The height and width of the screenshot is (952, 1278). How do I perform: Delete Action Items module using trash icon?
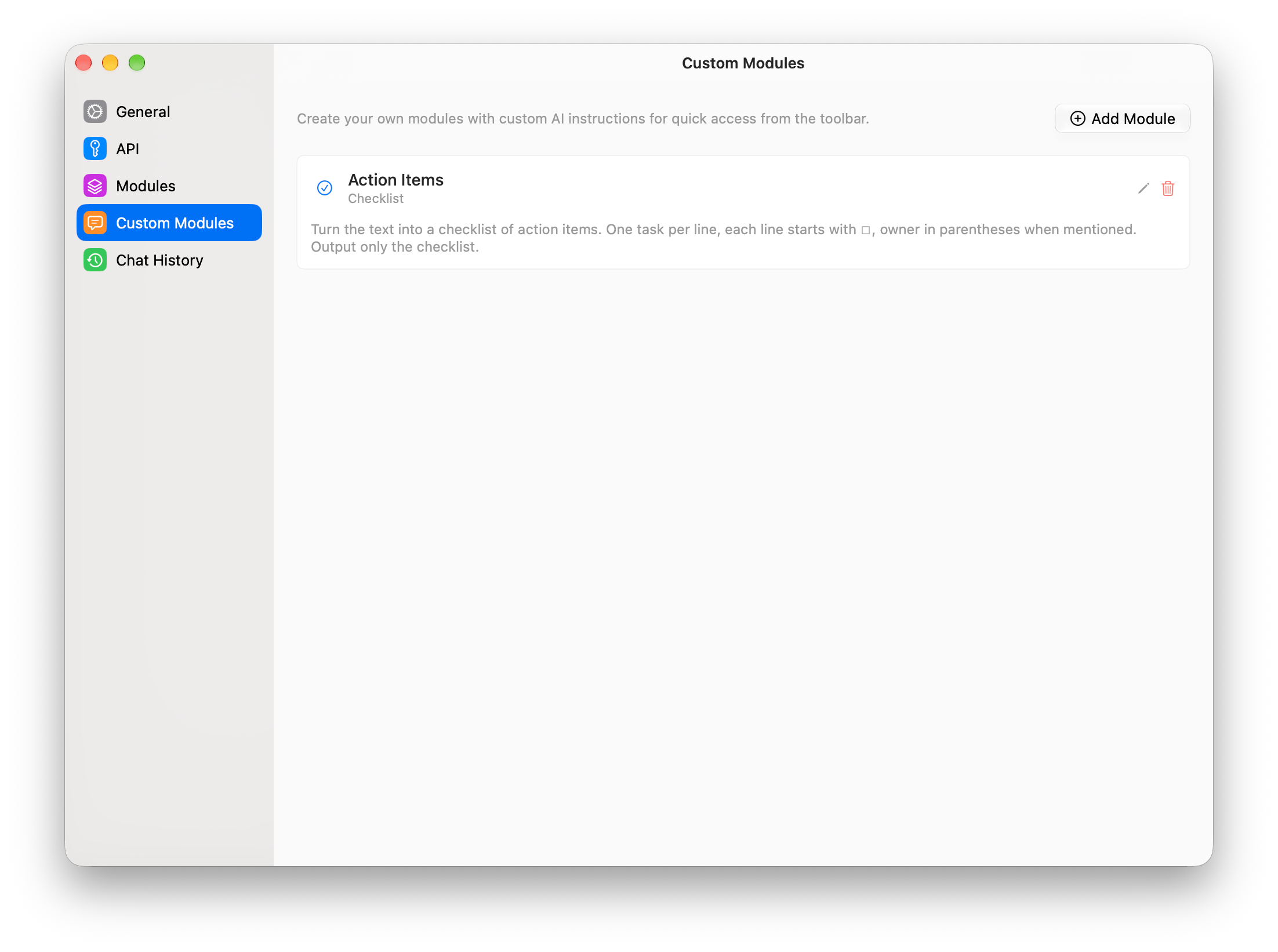coord(1168,188)
